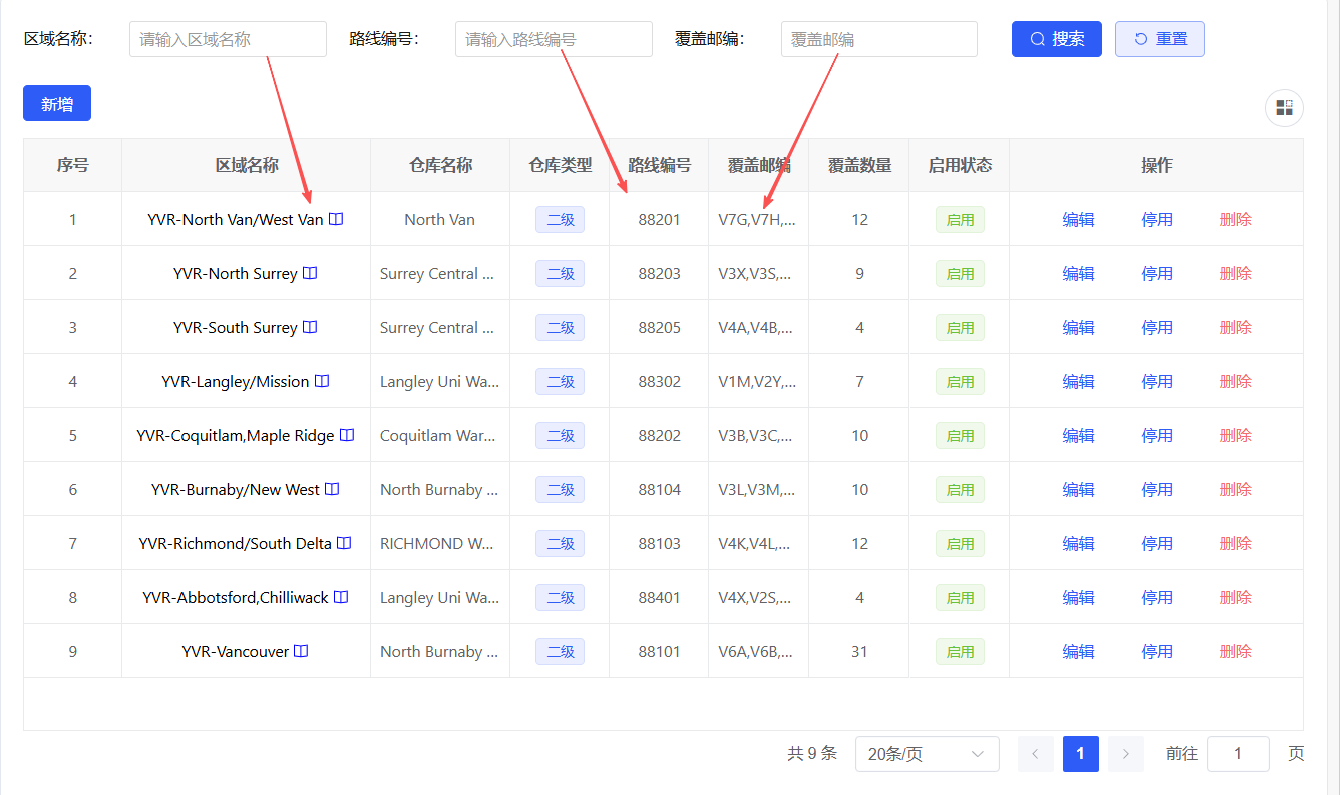Open map icon beside YVR-Abbotsford,Chilliwack
The height and width of the screenshot is (795, 1340).
tap(341, 597)
